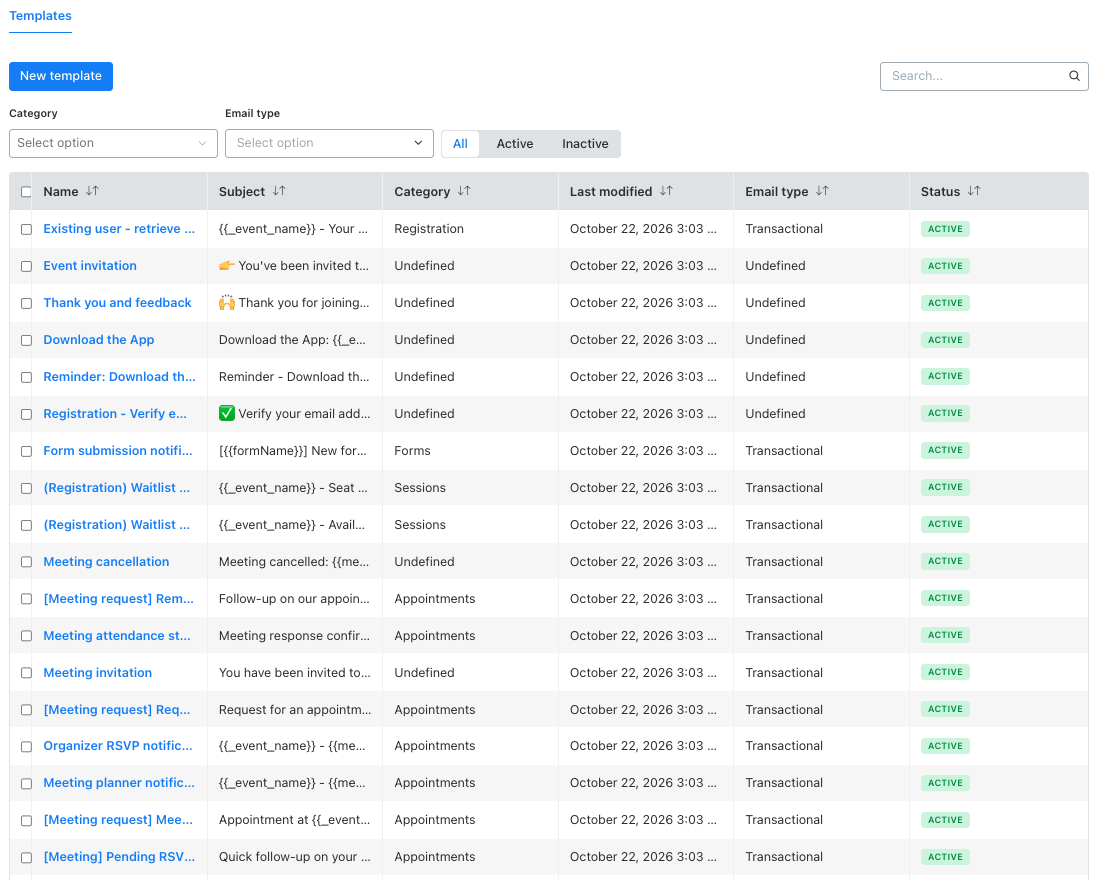Click subject '[{{formName}}] New for...'

point(293,451)
